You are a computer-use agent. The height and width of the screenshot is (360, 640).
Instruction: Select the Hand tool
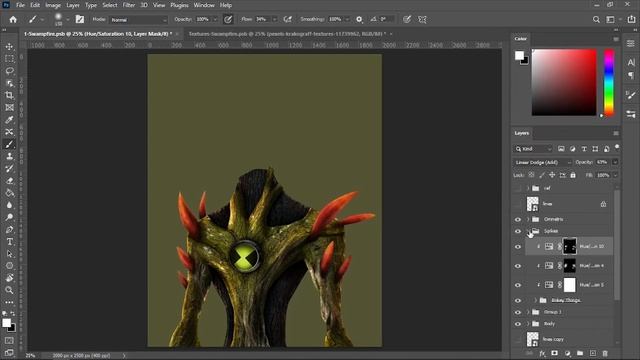(x=9, y=278)
